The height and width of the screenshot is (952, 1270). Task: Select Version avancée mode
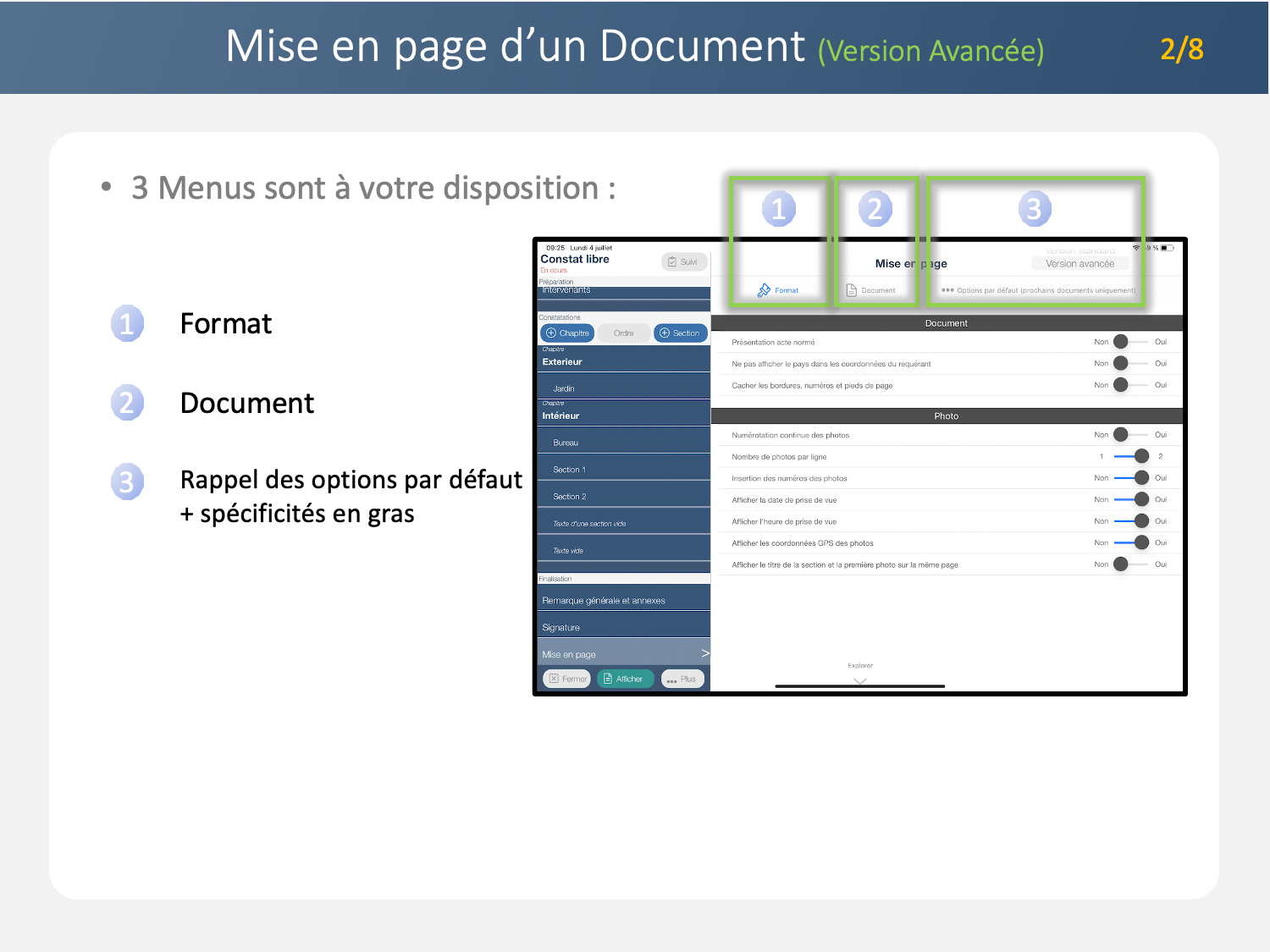coord(1079,264)
